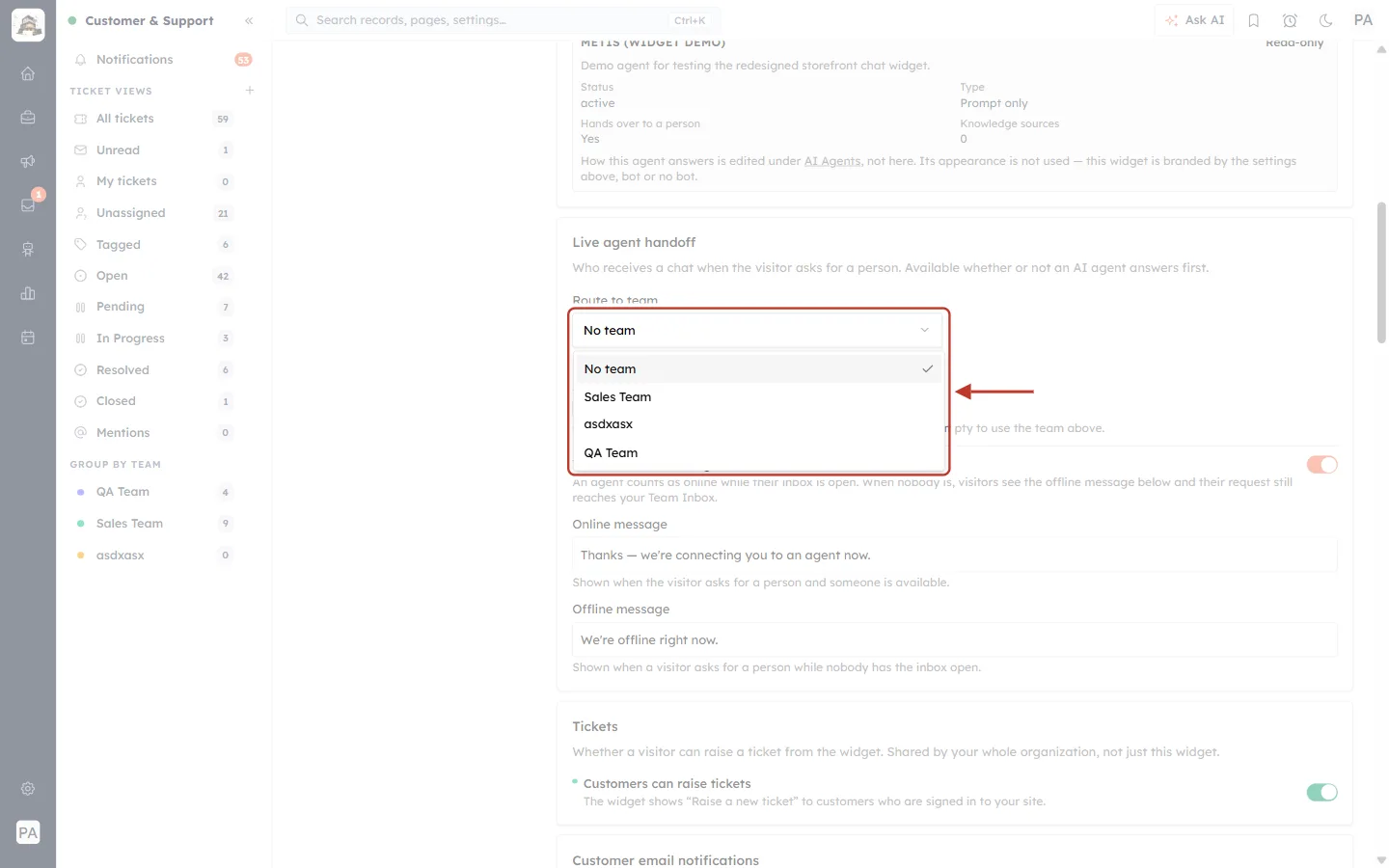Screen dimensions: 1389x868
Task: Choose Sales Team in the dropdown list
Action: [x=757, y=396]
